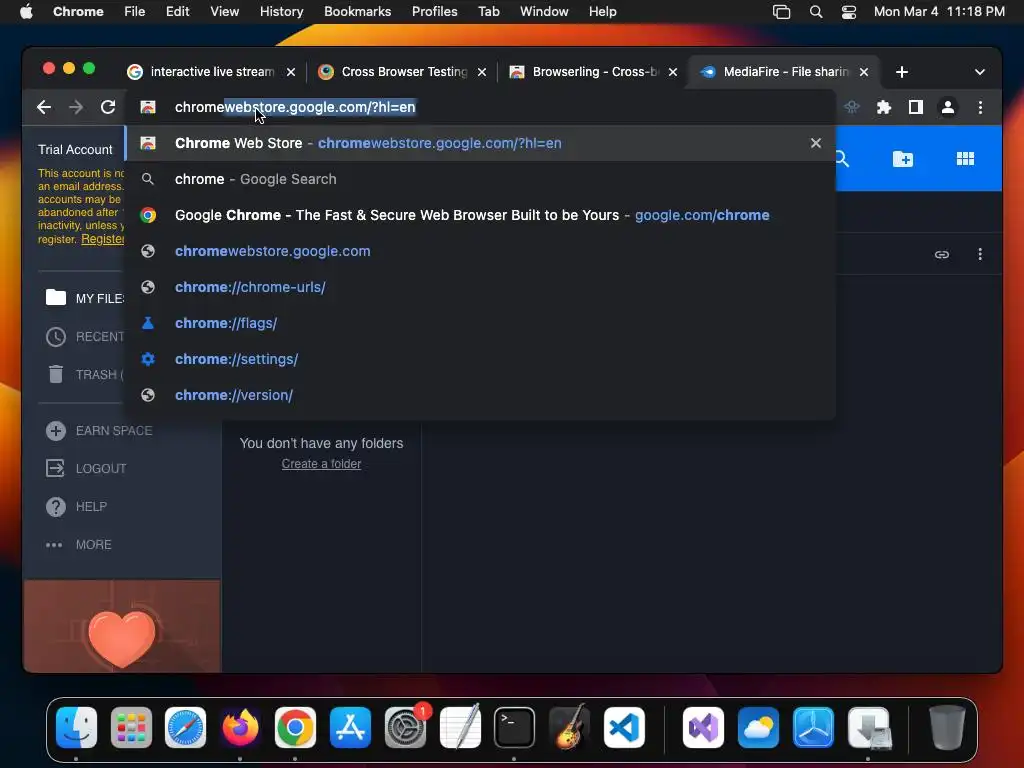The width and height of the screenshot is (1024, 768).
Task: Open the History menu
Action: (x=281, y=12)
